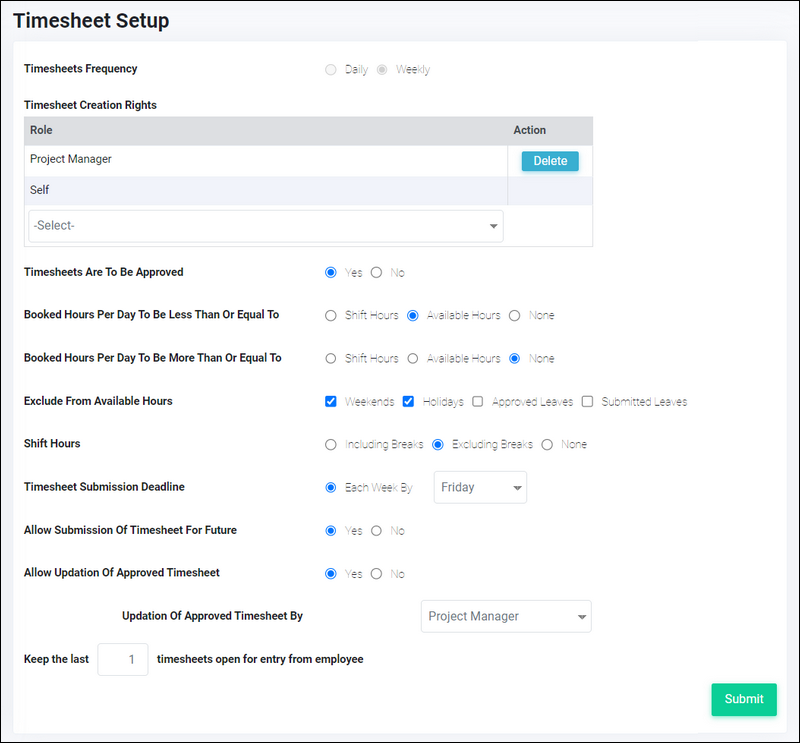Choose Shift Hours for Less Than Or Equal To
This screenshot has height=743, width=800.
[331, 315]
